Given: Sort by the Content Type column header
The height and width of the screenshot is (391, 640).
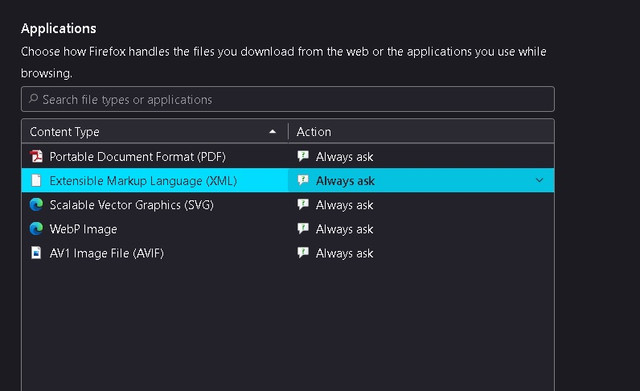Looking at the screenshot, I should [155, 131].
